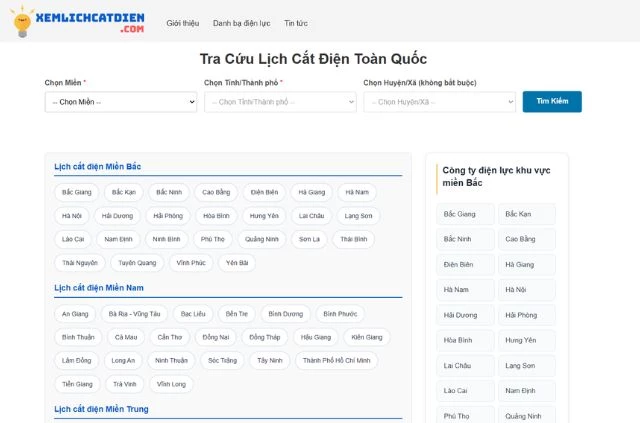Viewport: 640px width, 423px height.
Task: Open the Tin tức menu item
Action: pyautogui.click(x=296, y=22)
